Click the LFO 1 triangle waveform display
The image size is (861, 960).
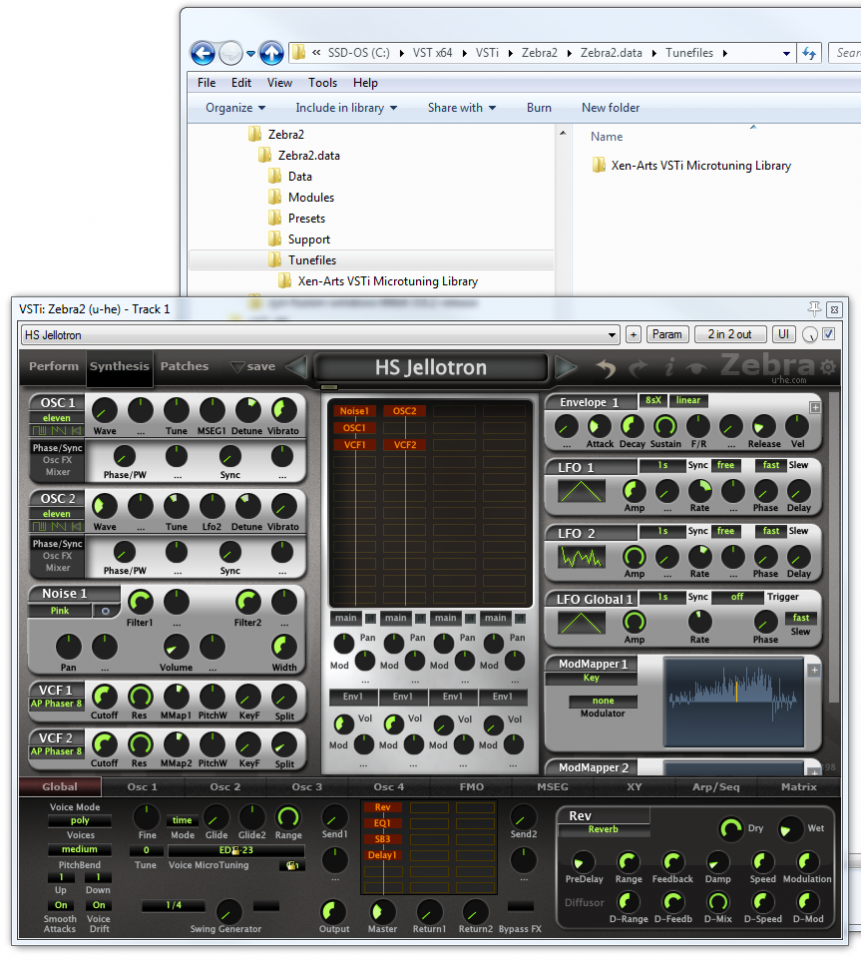[582, 491]
